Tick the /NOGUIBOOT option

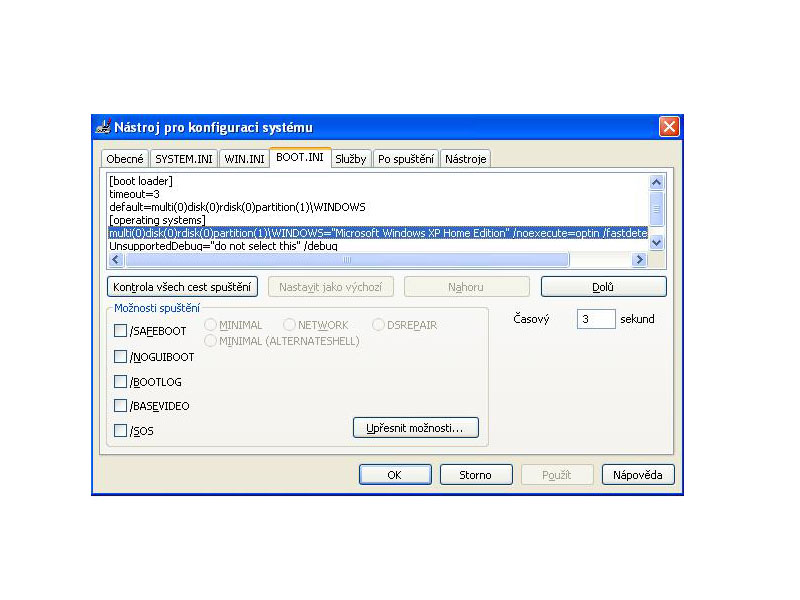click(x=120, y=357)
